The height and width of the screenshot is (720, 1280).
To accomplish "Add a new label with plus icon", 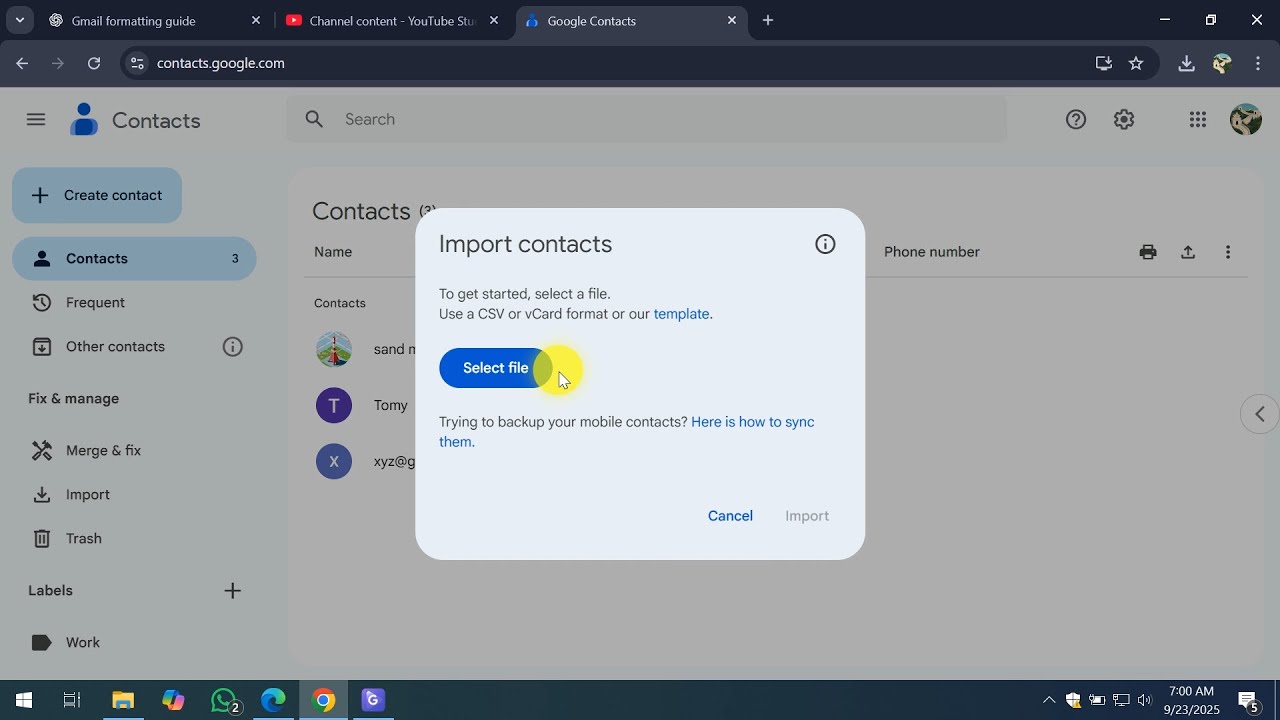I will pos(233,591).
